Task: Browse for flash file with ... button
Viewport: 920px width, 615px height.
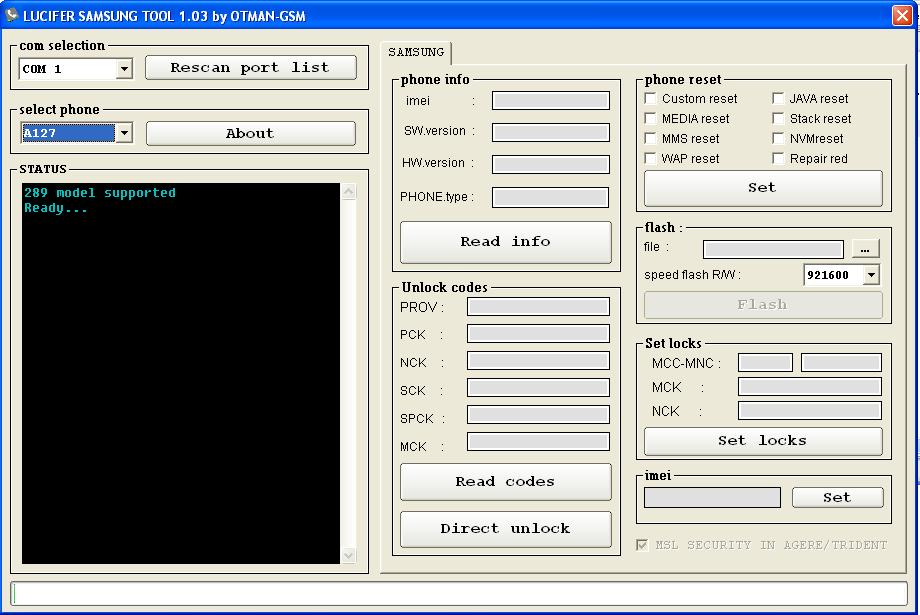Action: click(x=865, y=249)
